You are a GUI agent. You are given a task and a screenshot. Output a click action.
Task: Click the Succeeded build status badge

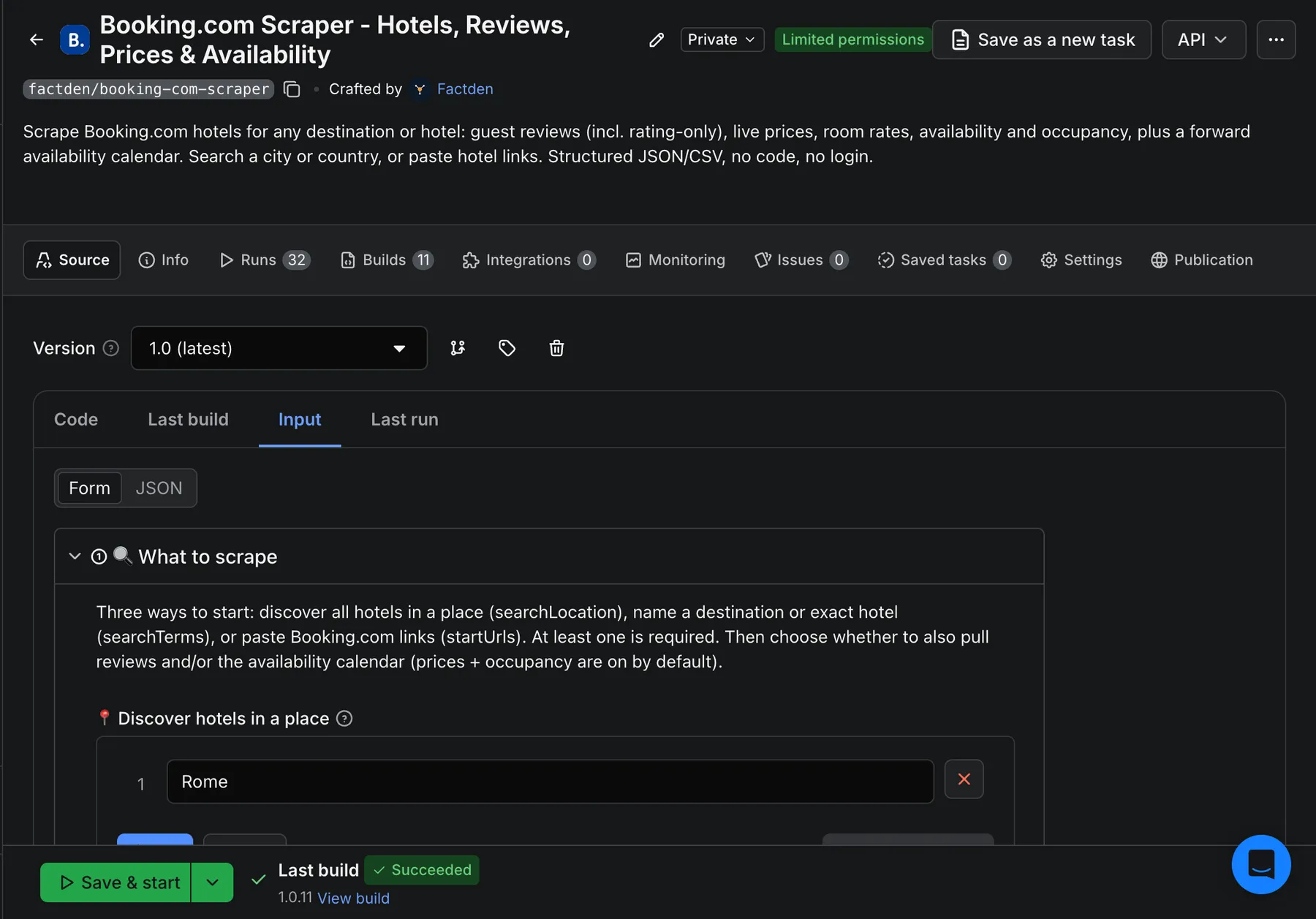(x=422, y=870)
